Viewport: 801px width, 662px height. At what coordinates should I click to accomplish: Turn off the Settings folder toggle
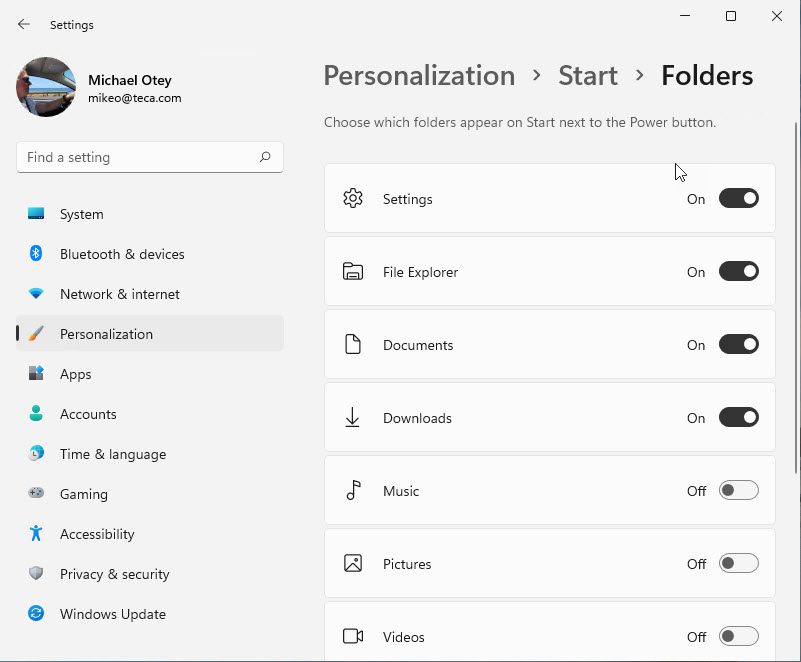[739, 198]
